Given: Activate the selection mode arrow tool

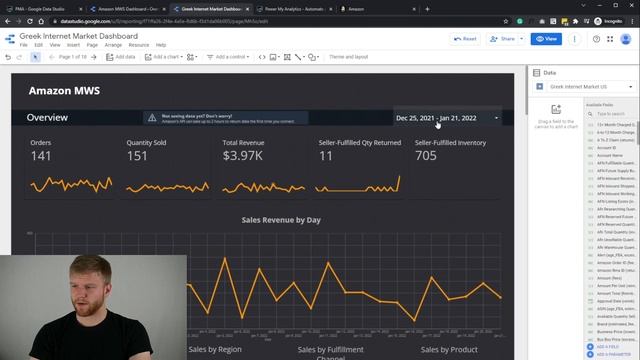Looking at the screenshot, I should 36,57.
